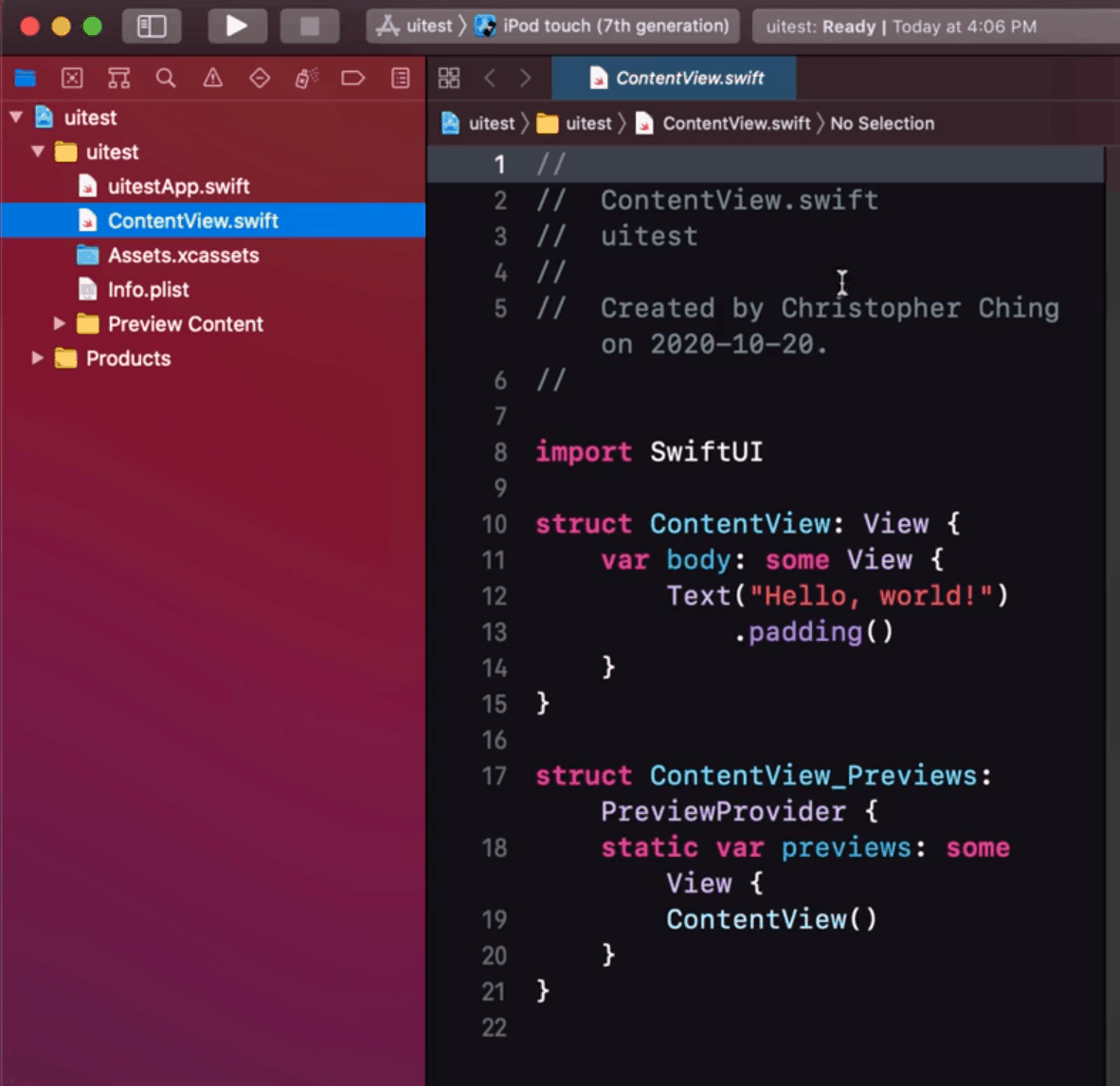The width and height of the screenshot is (1120, 1086).
Task: Open the related items grid icon
Action: (448, 78)
